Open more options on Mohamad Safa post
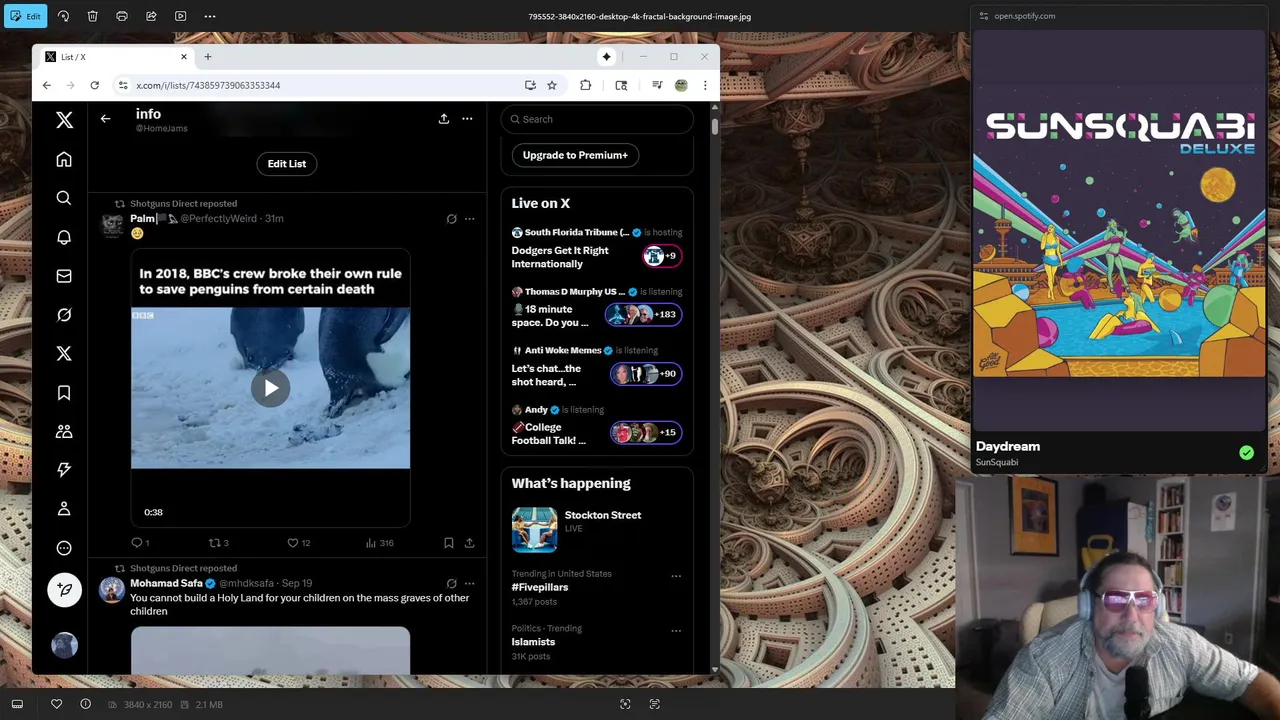 click(469, 583)
